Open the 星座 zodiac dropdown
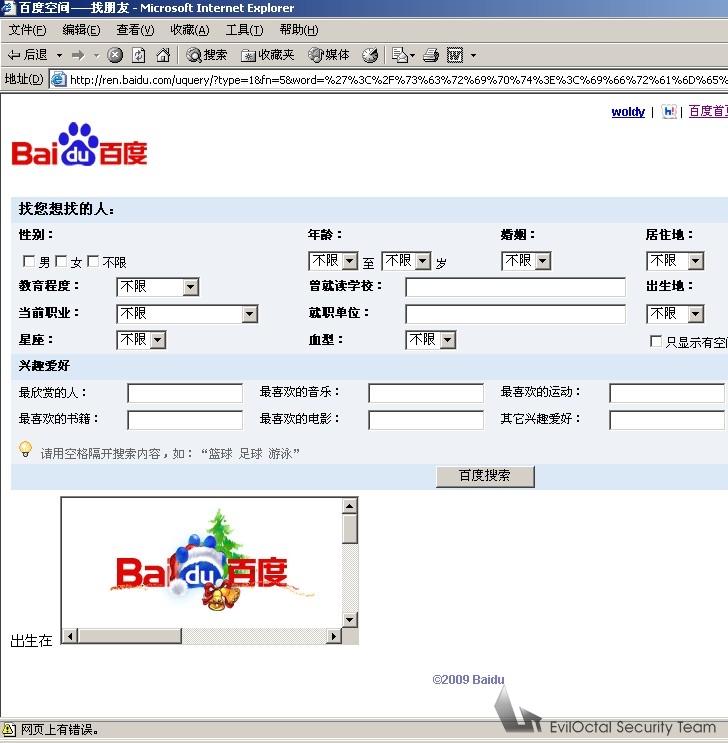728x743 pixels. (x=141, y=340)
